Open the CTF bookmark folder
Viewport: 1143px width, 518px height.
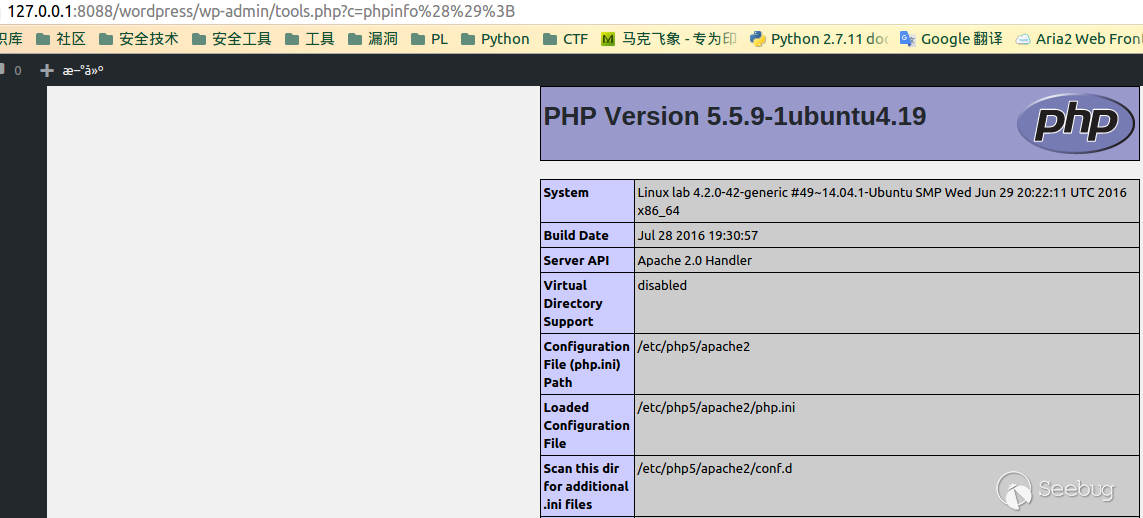565,39
